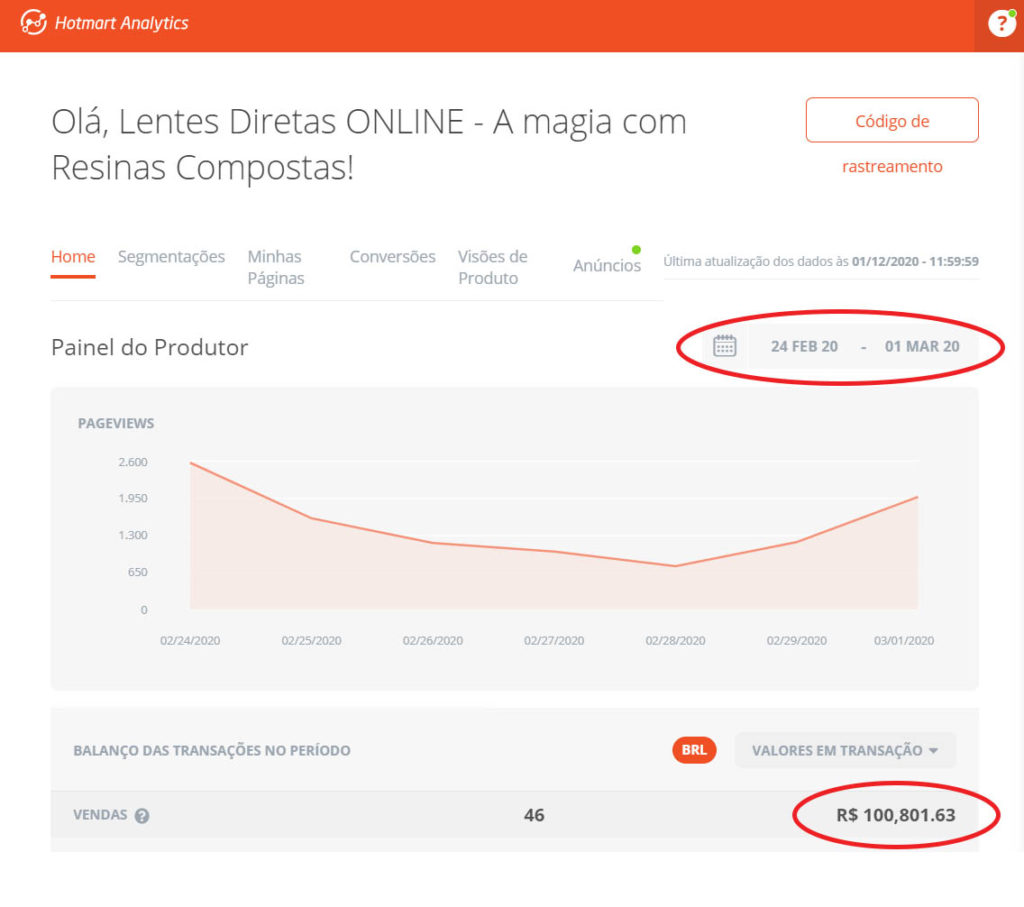Click the BRL currency badge
Screen dimensions: 1024x907
pyautogui.click(x=694, y=750)
